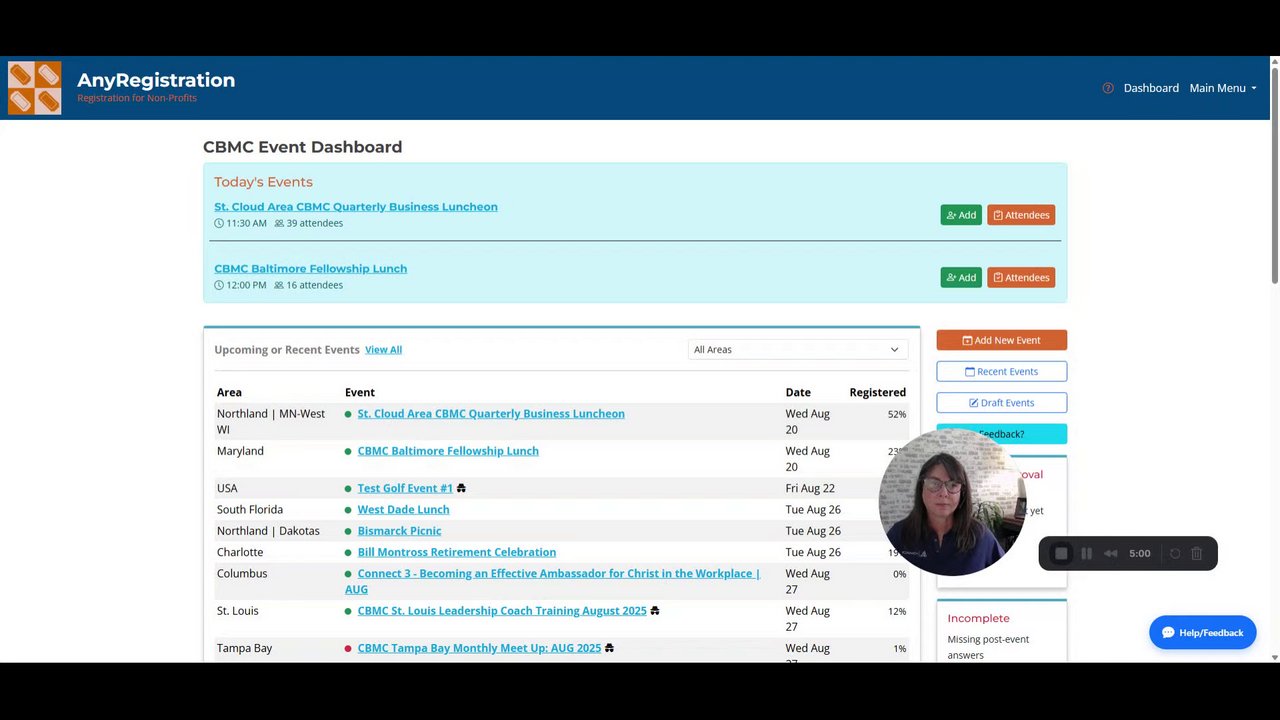The height and width of the screenshot is (720, 1280).
Task: Click the 'Northland | Dakotas' area cell
Action: (268, 531)
